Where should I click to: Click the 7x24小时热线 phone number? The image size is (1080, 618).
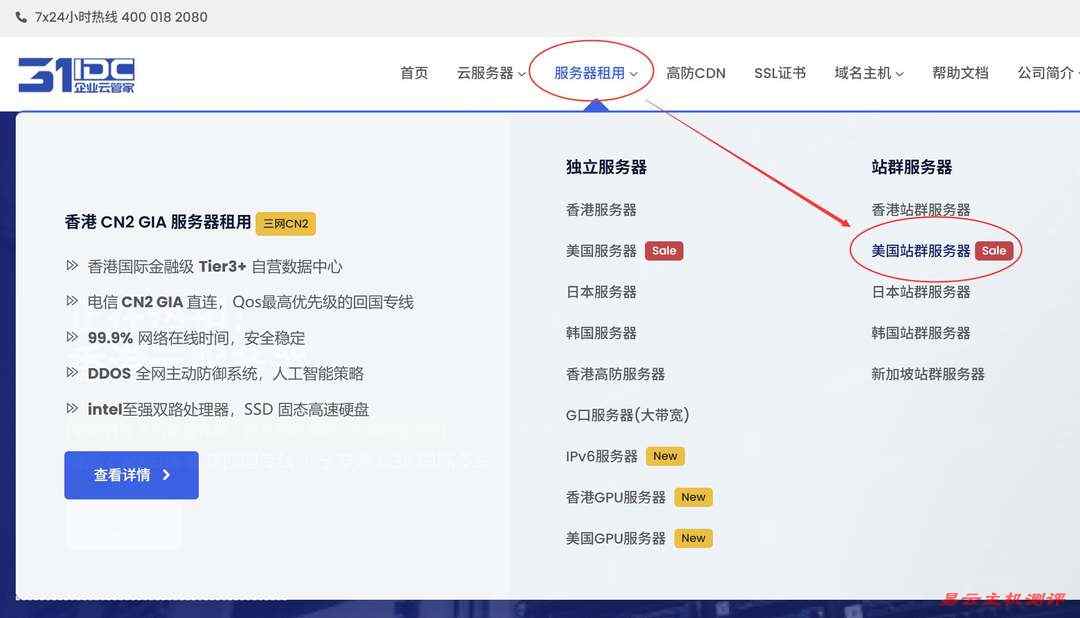[120, 17]
